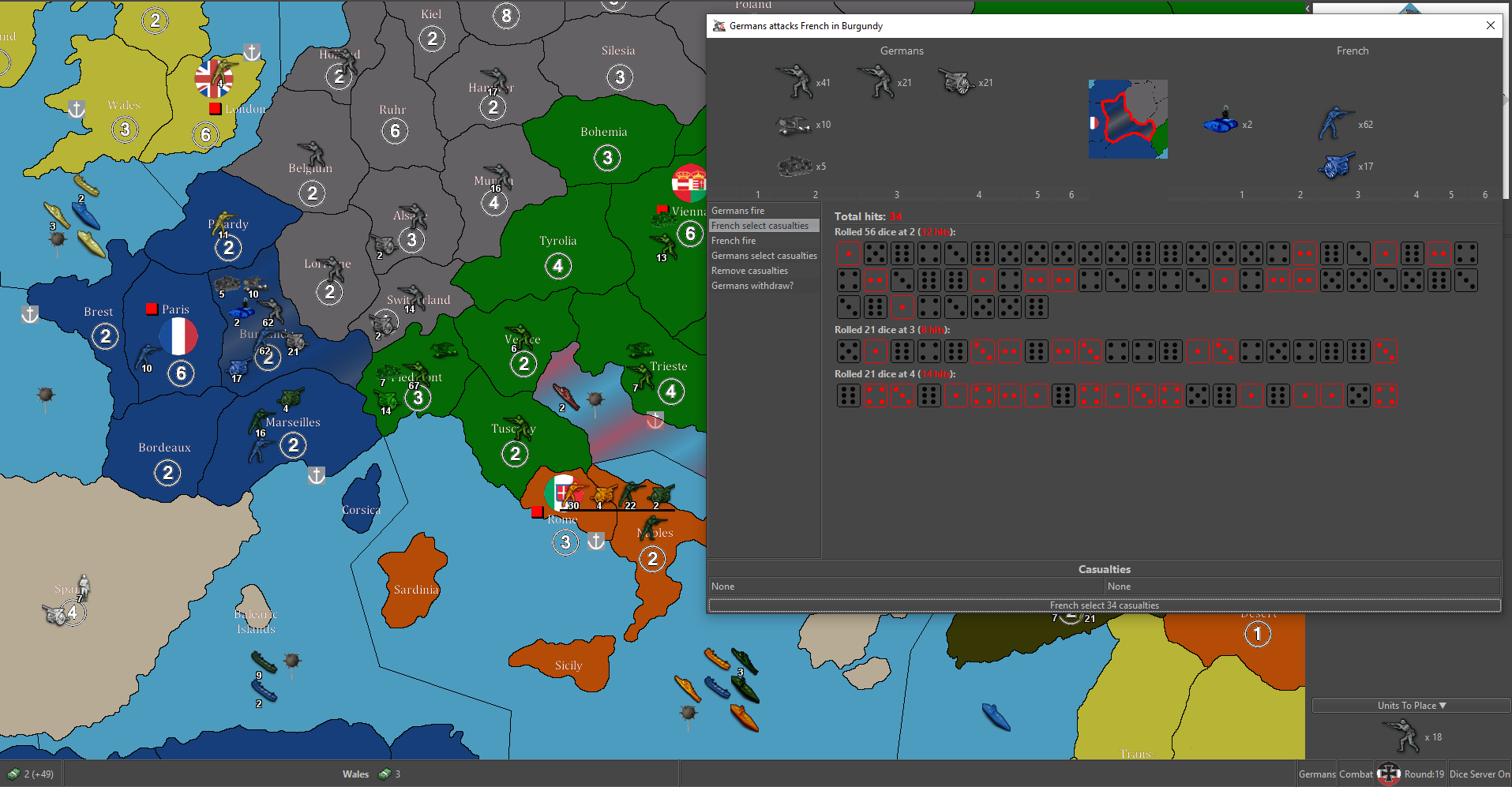Click the German tank x10 icon

coord(794,125)
